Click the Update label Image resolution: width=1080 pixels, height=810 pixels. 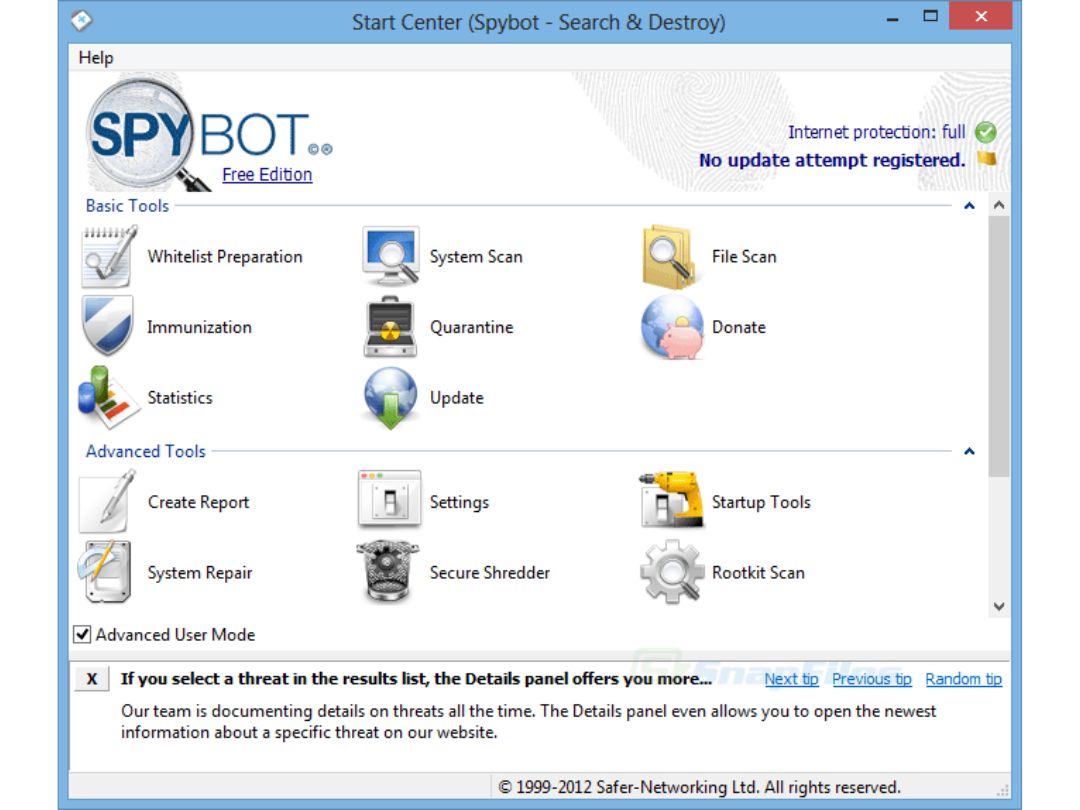457,398
